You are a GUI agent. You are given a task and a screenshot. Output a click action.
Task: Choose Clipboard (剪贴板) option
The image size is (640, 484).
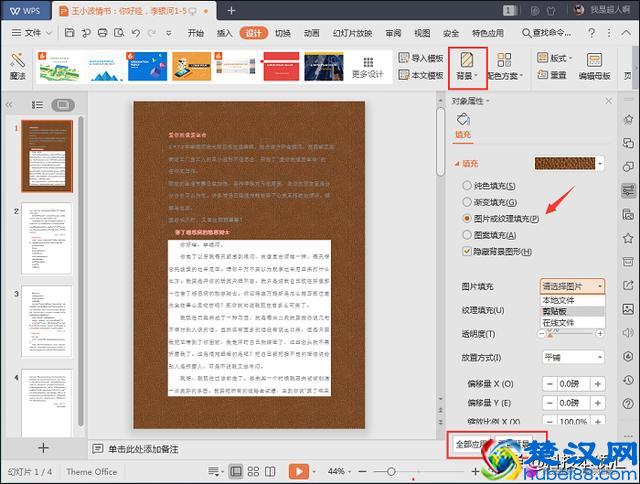pyautogui.click(x=572, y=311)
